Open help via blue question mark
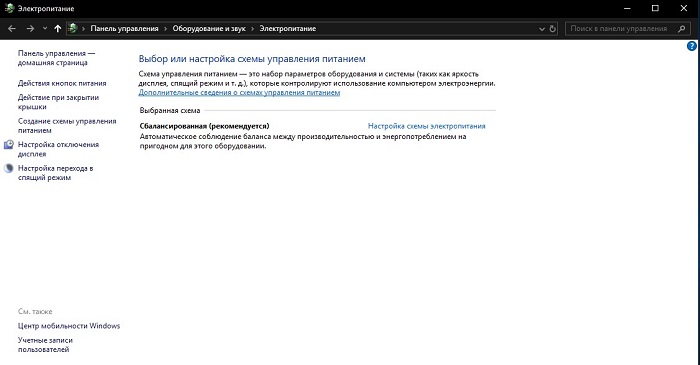Image resolution: width=700 pixels, height=365 pixels. (x=692, y=46)
